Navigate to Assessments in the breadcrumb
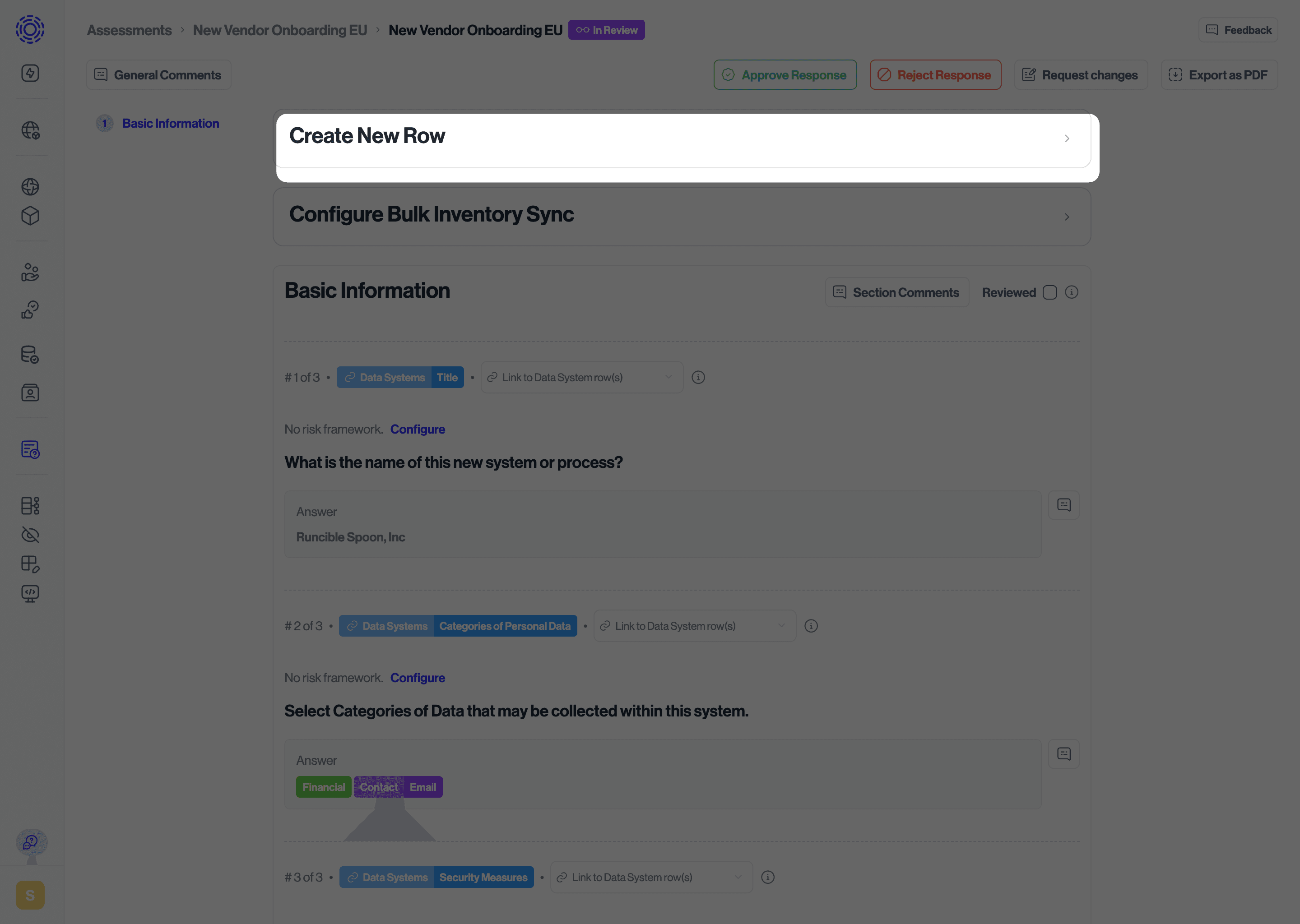The height and width of the screenshot is (924, 1300). [x=129, y=30]
